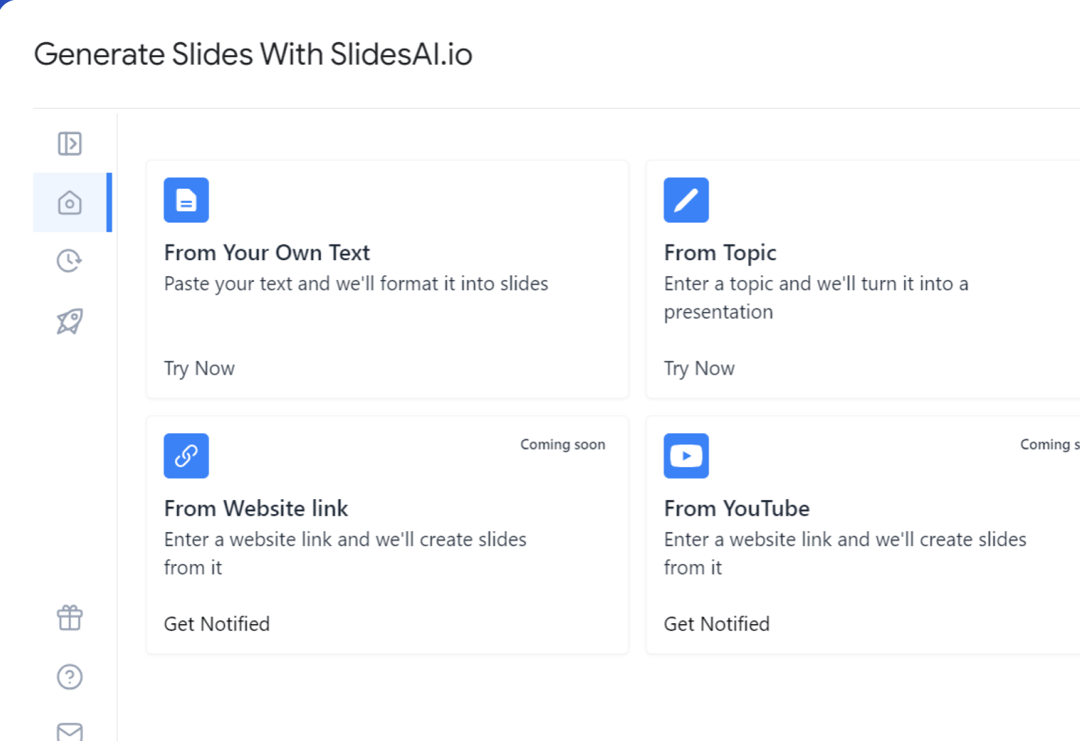
Task: Select the rocket upgrade sidebar icon
Action: click(x=70, y=321)
